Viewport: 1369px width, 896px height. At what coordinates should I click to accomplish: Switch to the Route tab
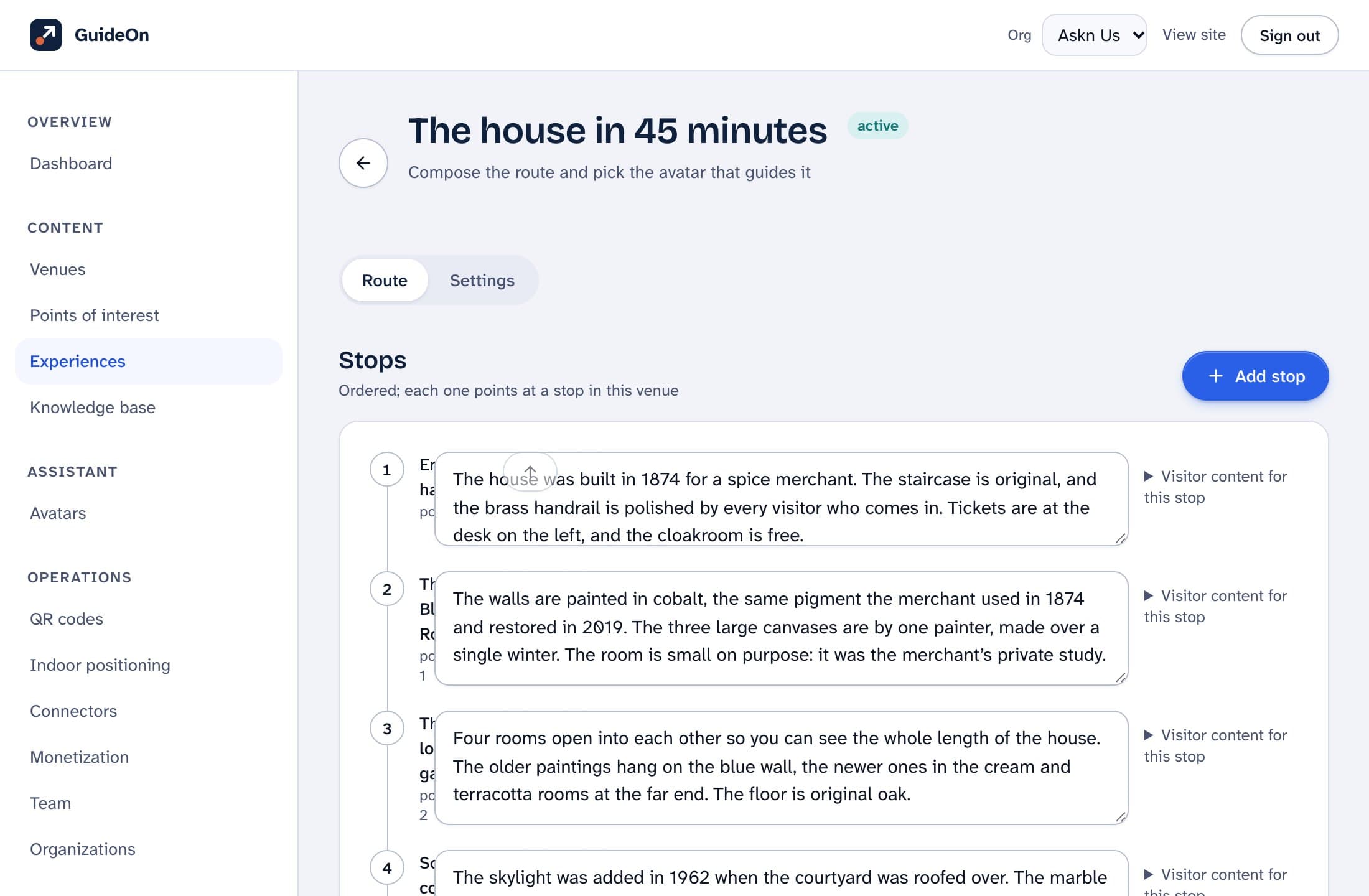(x=385, y=281)
